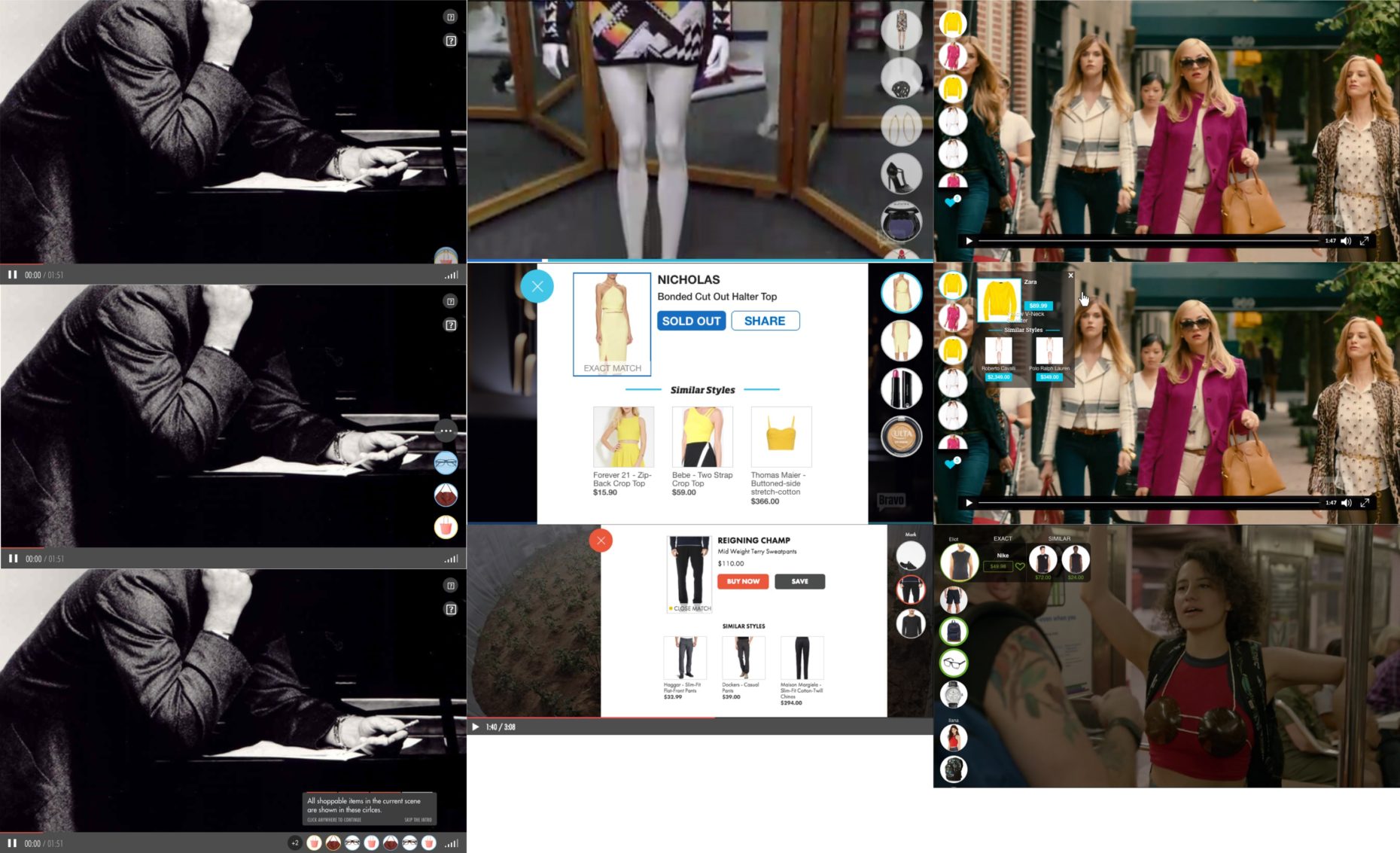Screen dimensions: 1400x853
Task: Click the red handbag product circle
Action: click(x=446, y=495)
